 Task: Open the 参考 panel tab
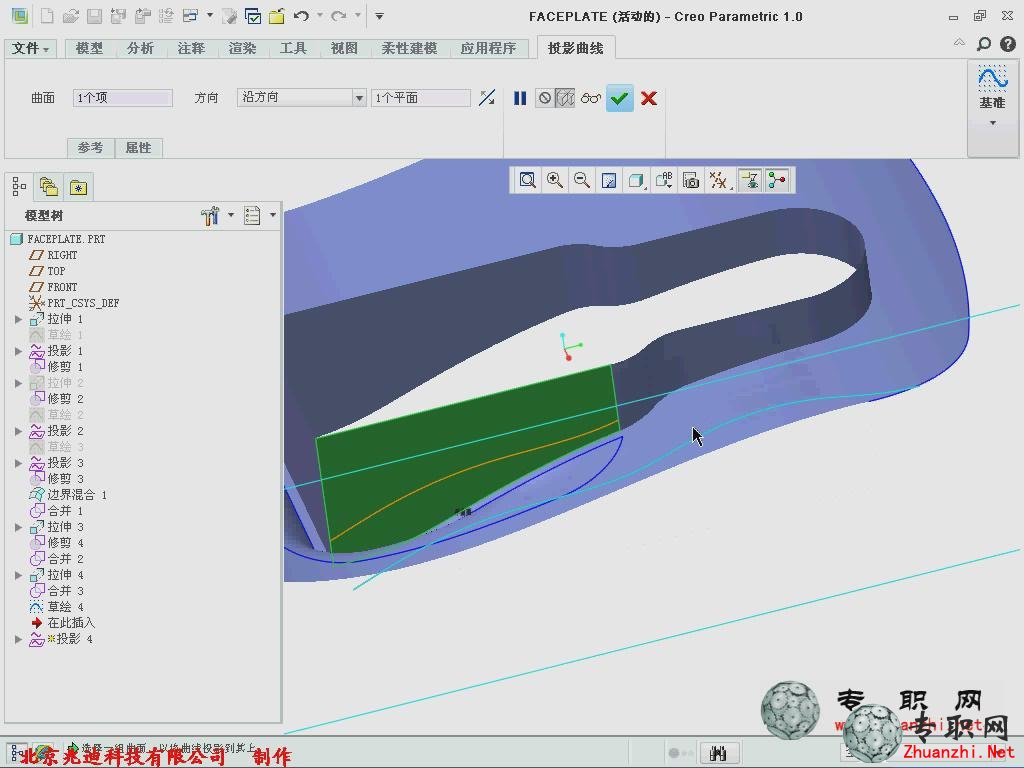pos(91,148)
